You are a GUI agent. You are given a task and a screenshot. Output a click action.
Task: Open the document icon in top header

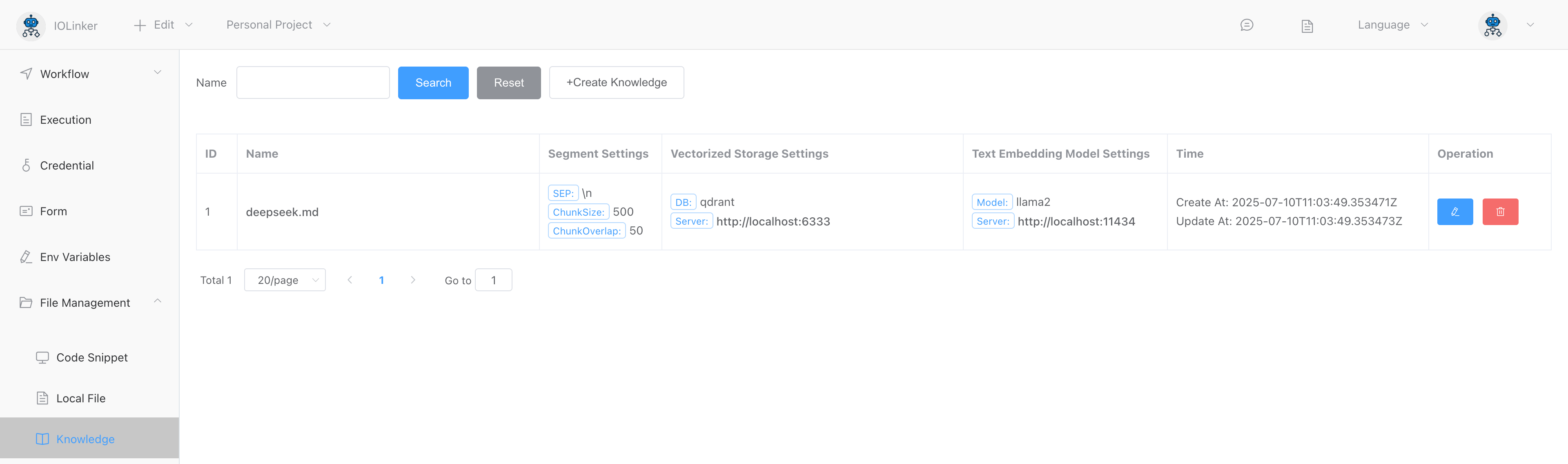point(1307,26)
